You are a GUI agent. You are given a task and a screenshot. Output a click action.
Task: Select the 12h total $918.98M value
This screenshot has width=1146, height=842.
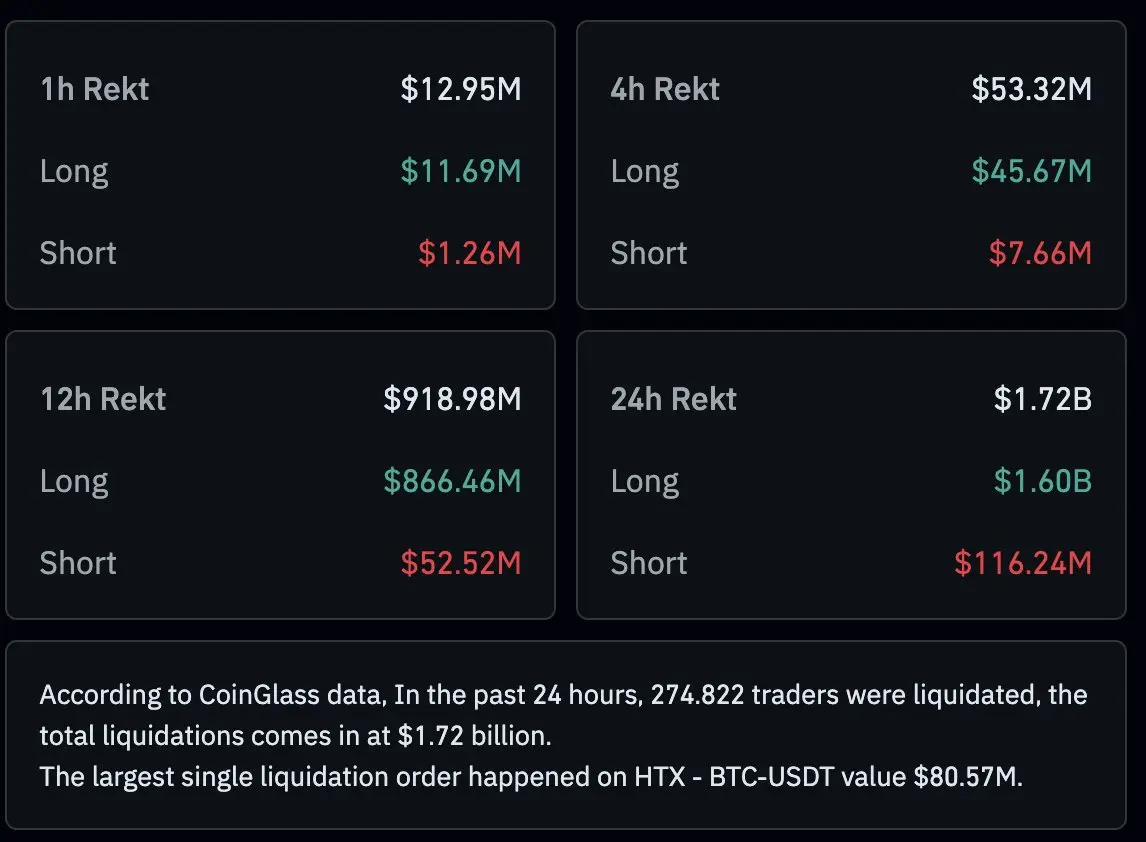coord(453,399)
